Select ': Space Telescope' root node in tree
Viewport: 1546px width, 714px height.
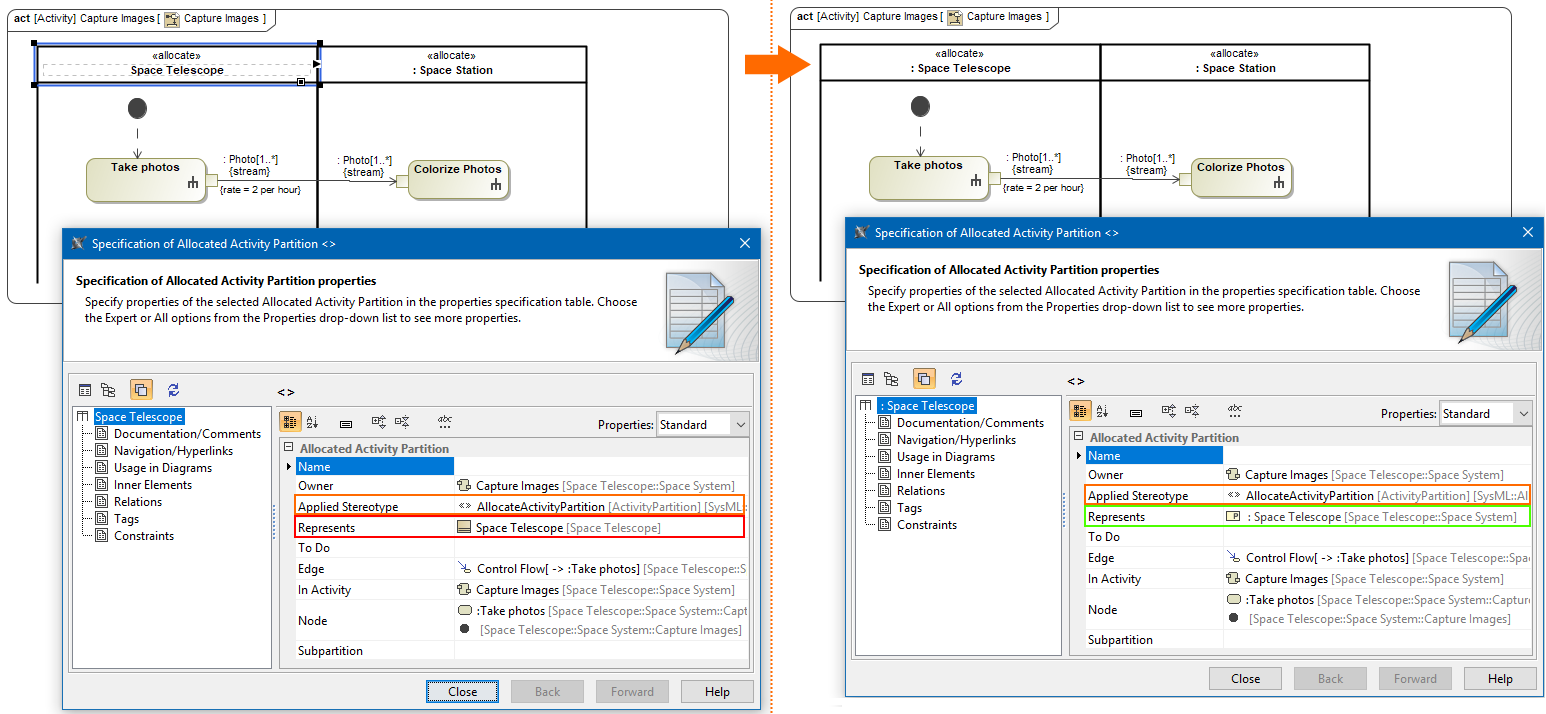pyautogui.click(x=927, y=406)
